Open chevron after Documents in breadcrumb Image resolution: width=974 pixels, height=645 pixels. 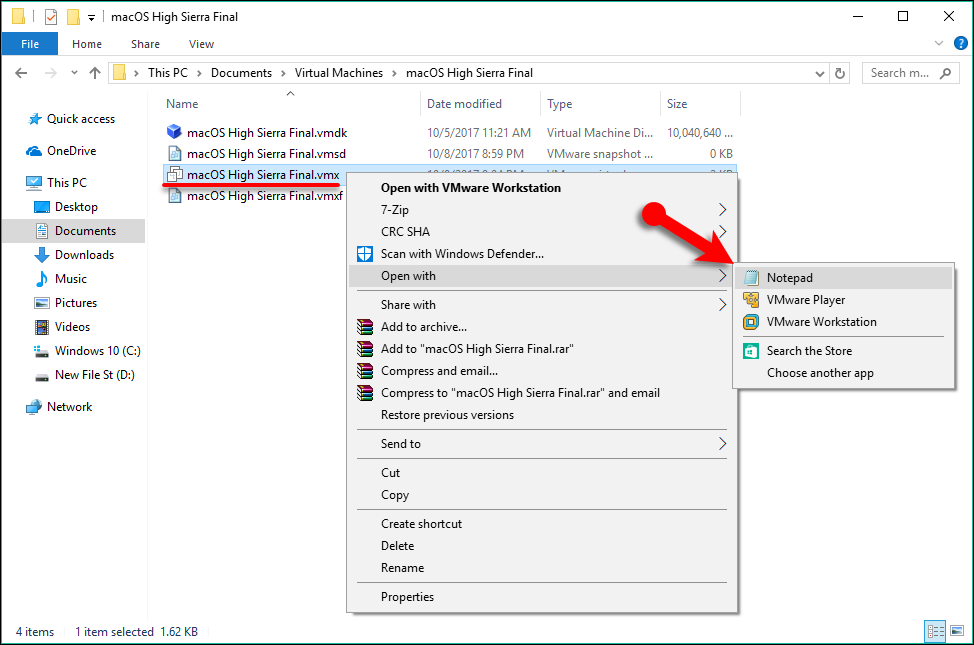coord(283,73)
